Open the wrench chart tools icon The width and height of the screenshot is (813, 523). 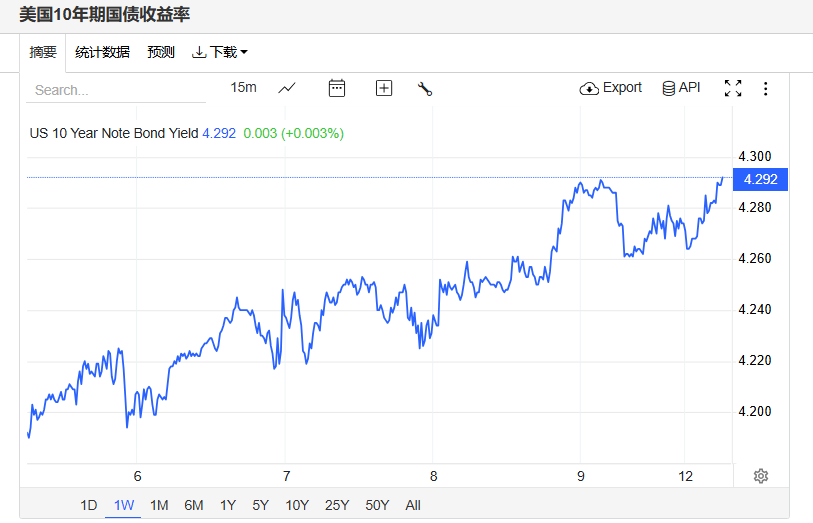[x=425, y=89]
